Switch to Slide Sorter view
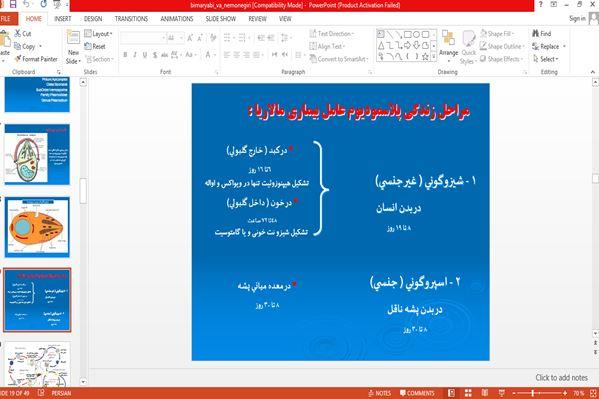The image size is (599, 399). pos(468,393)
